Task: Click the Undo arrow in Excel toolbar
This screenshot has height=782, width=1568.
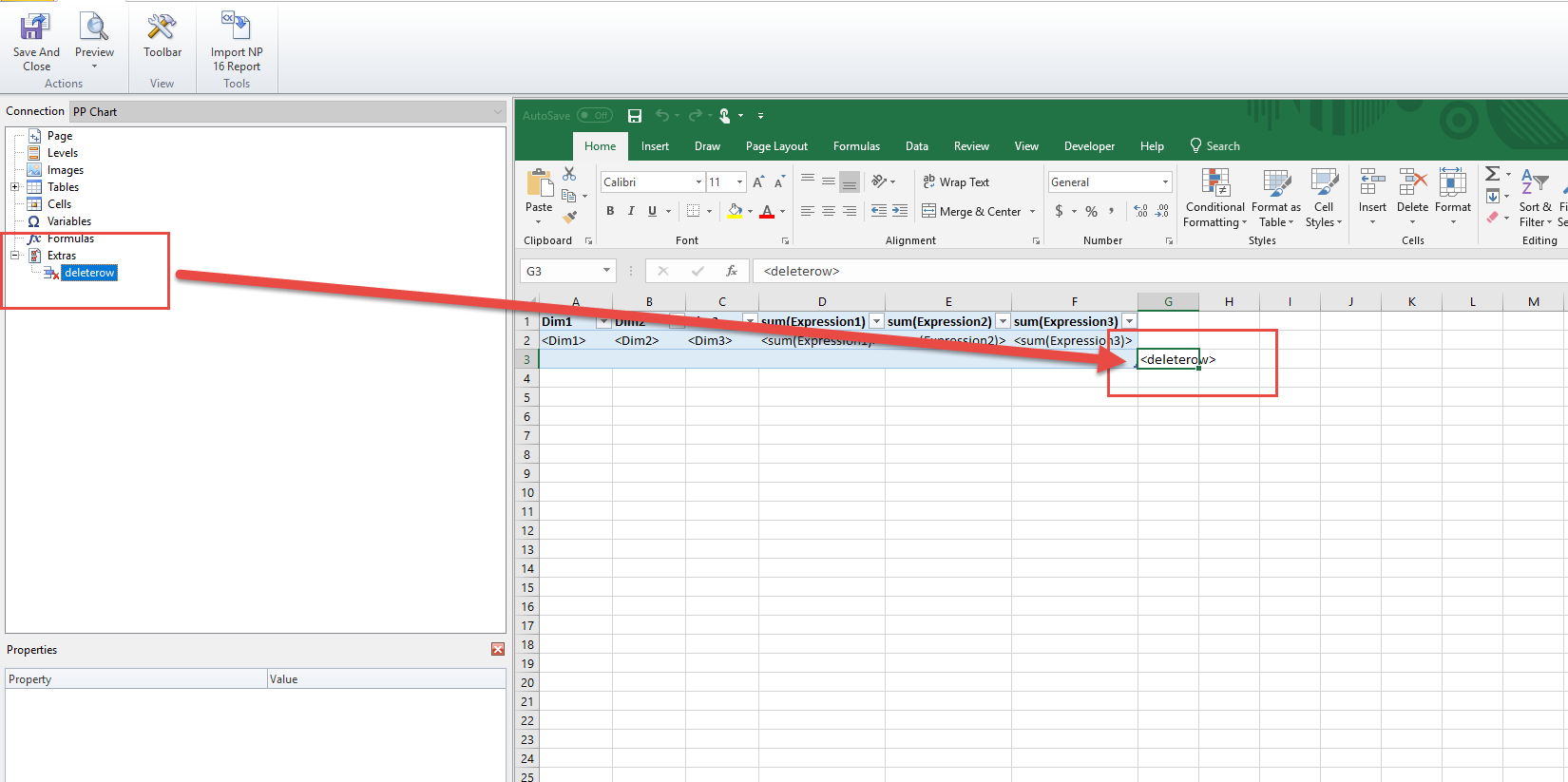Action: click(x=662, y=116)
